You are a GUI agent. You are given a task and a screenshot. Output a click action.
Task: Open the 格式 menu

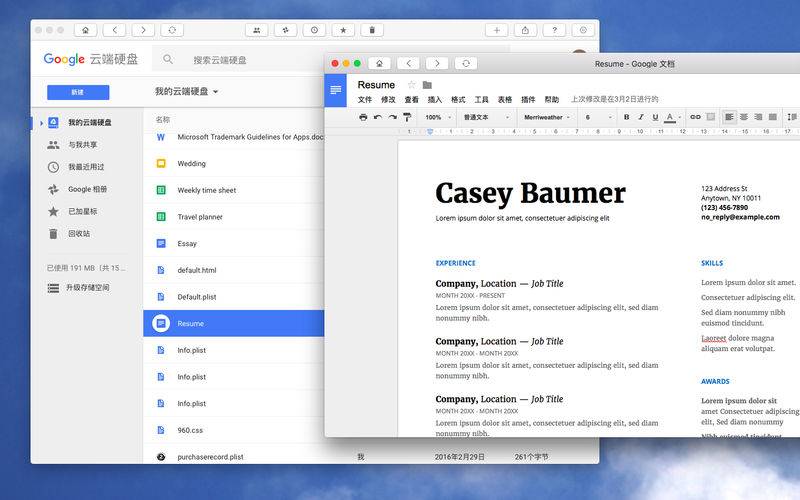pyautogui.click(x=458, y=99)
